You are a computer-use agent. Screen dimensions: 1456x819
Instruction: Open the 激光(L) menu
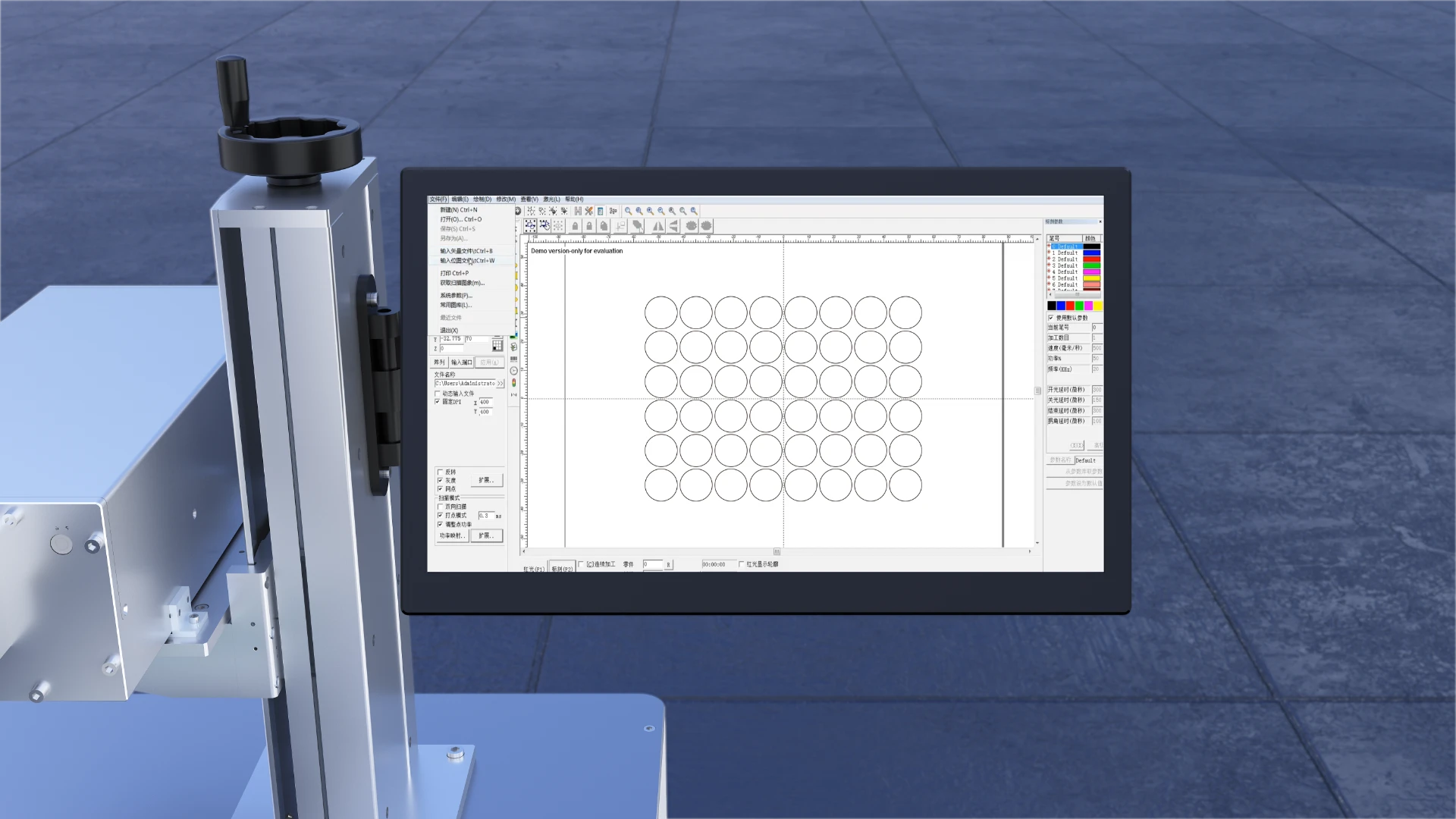tap(551, 199)
